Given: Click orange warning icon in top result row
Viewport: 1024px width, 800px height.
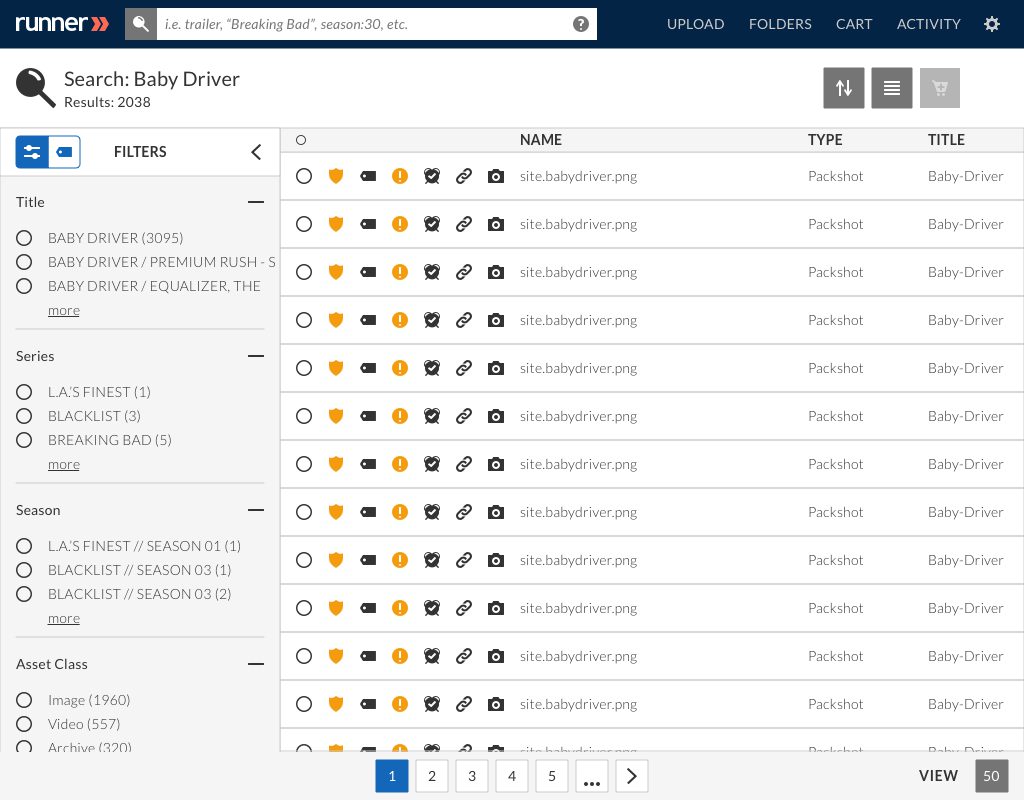Looking at the screenshot, I should click(x=400, y=176).
